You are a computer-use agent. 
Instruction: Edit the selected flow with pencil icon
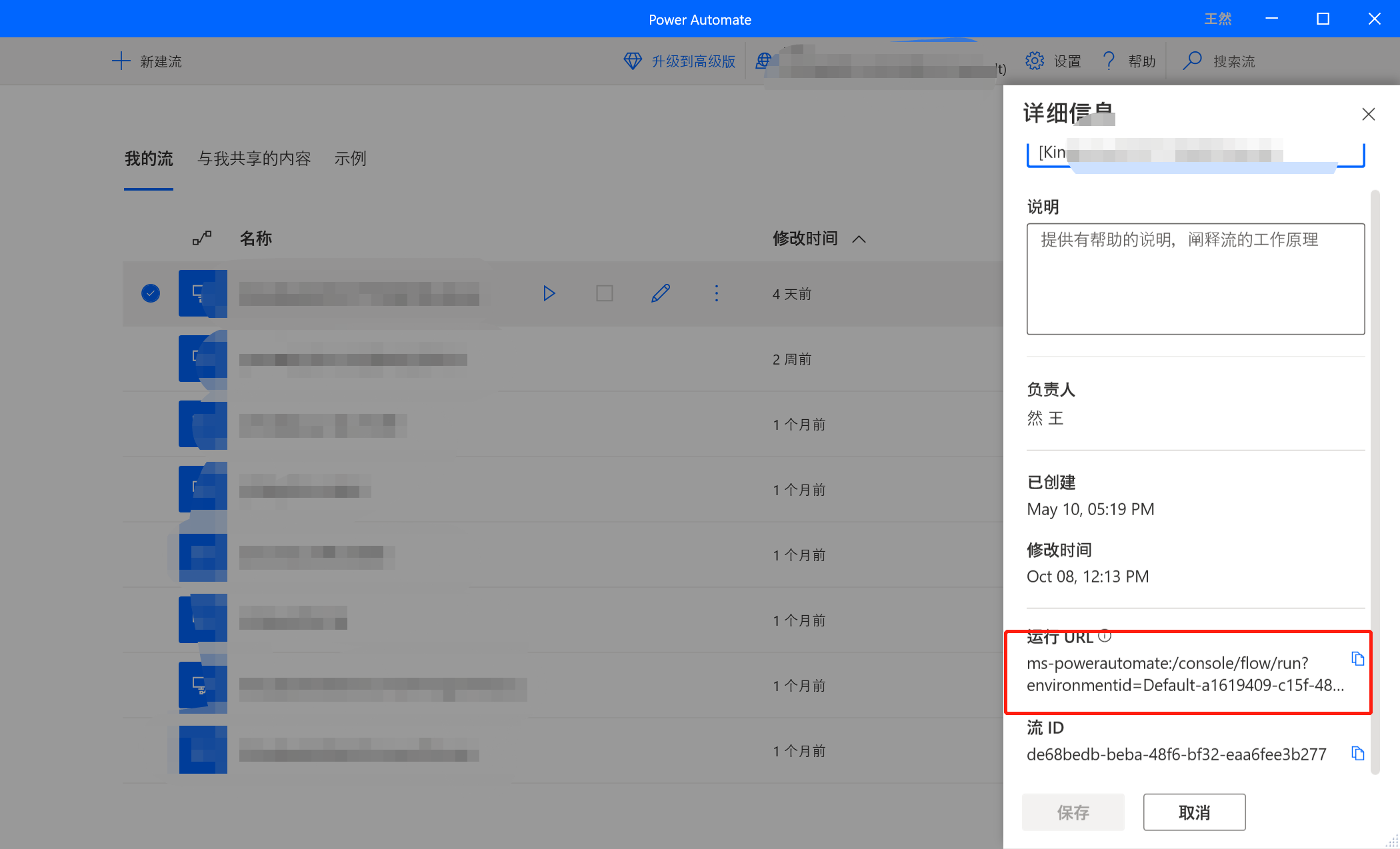pos(661,293)
